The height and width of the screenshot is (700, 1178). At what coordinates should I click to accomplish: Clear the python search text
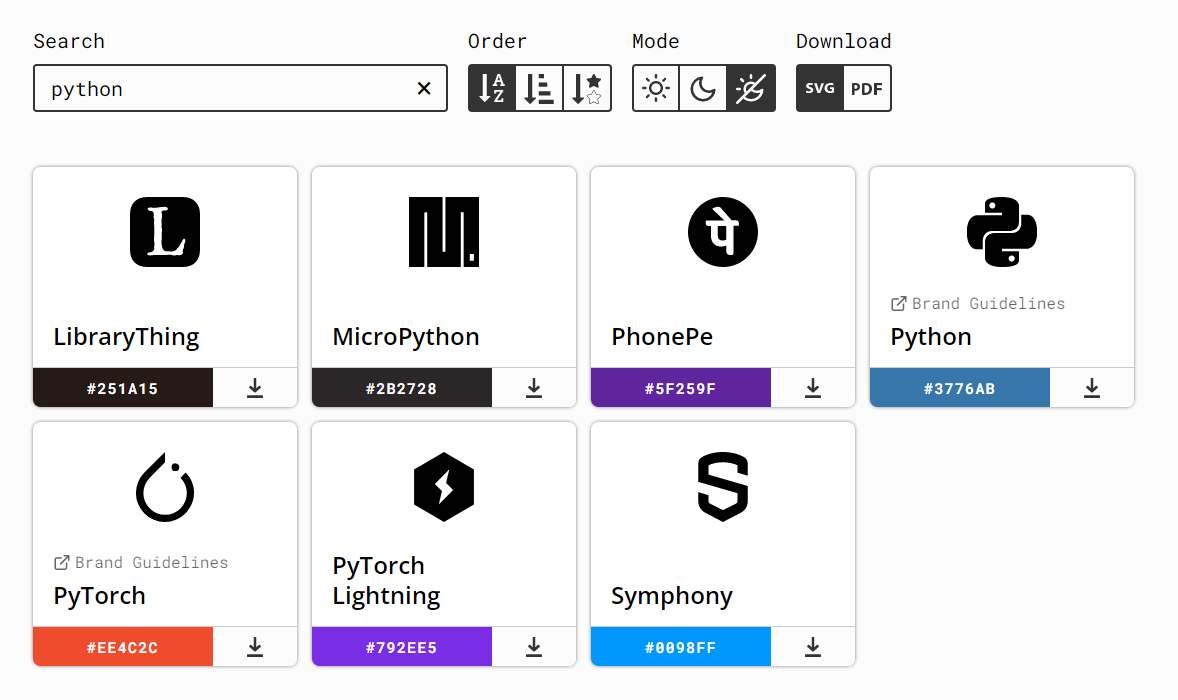424,89
